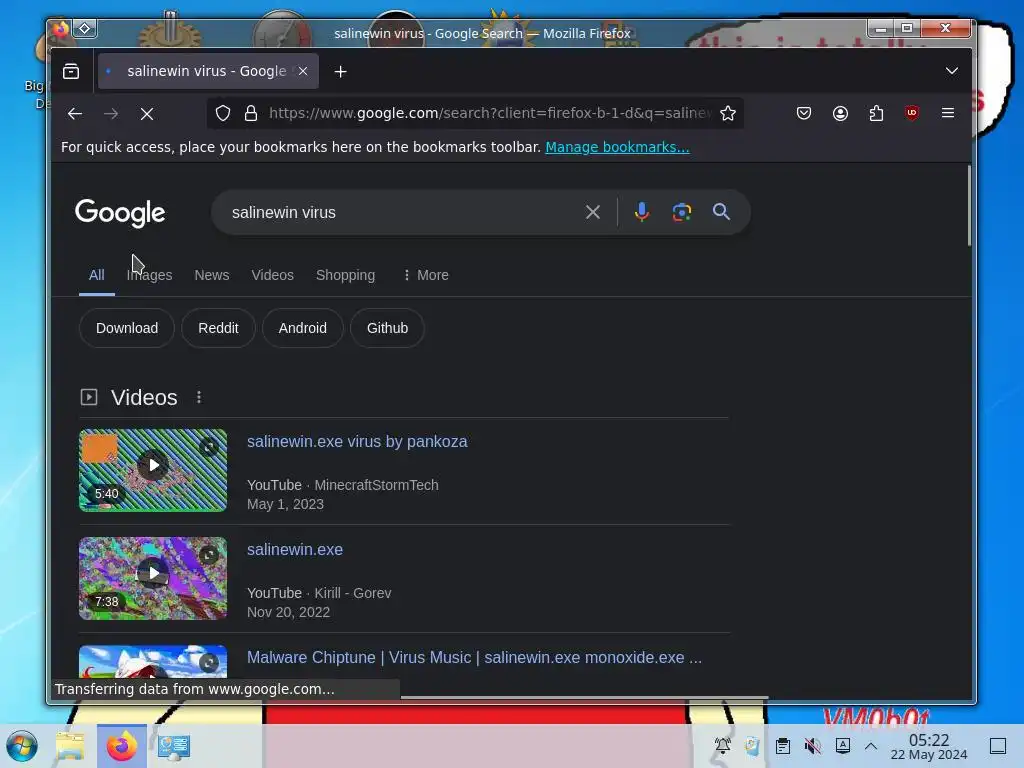Stop loading the page
Image resolution: width=1024 pixels, height=768 pixels.
[147, 114]
